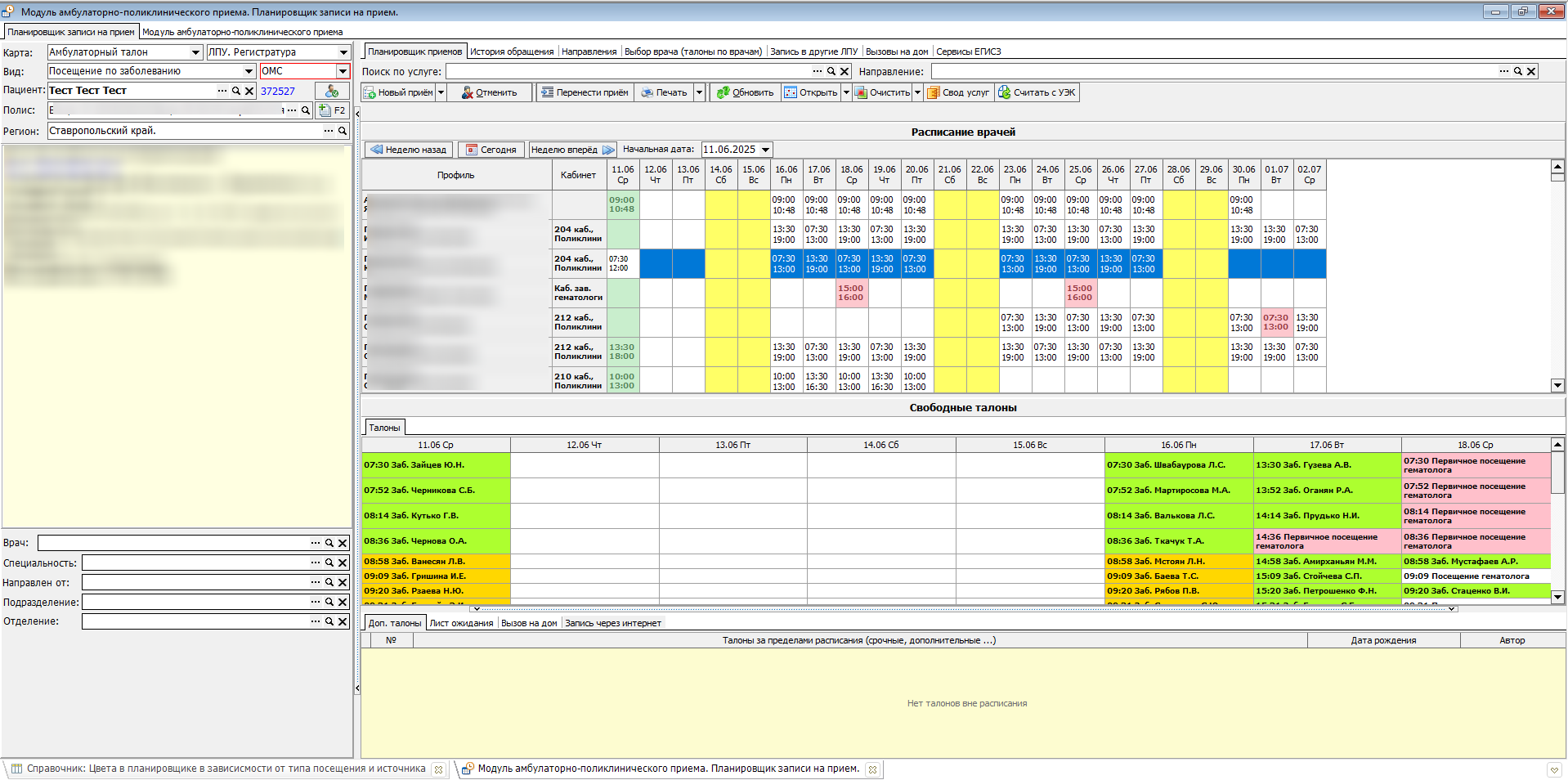This screenshot has width=1568, height=780.
Task: Clear the Врач filter field
Action: click(x=343, y=543)
